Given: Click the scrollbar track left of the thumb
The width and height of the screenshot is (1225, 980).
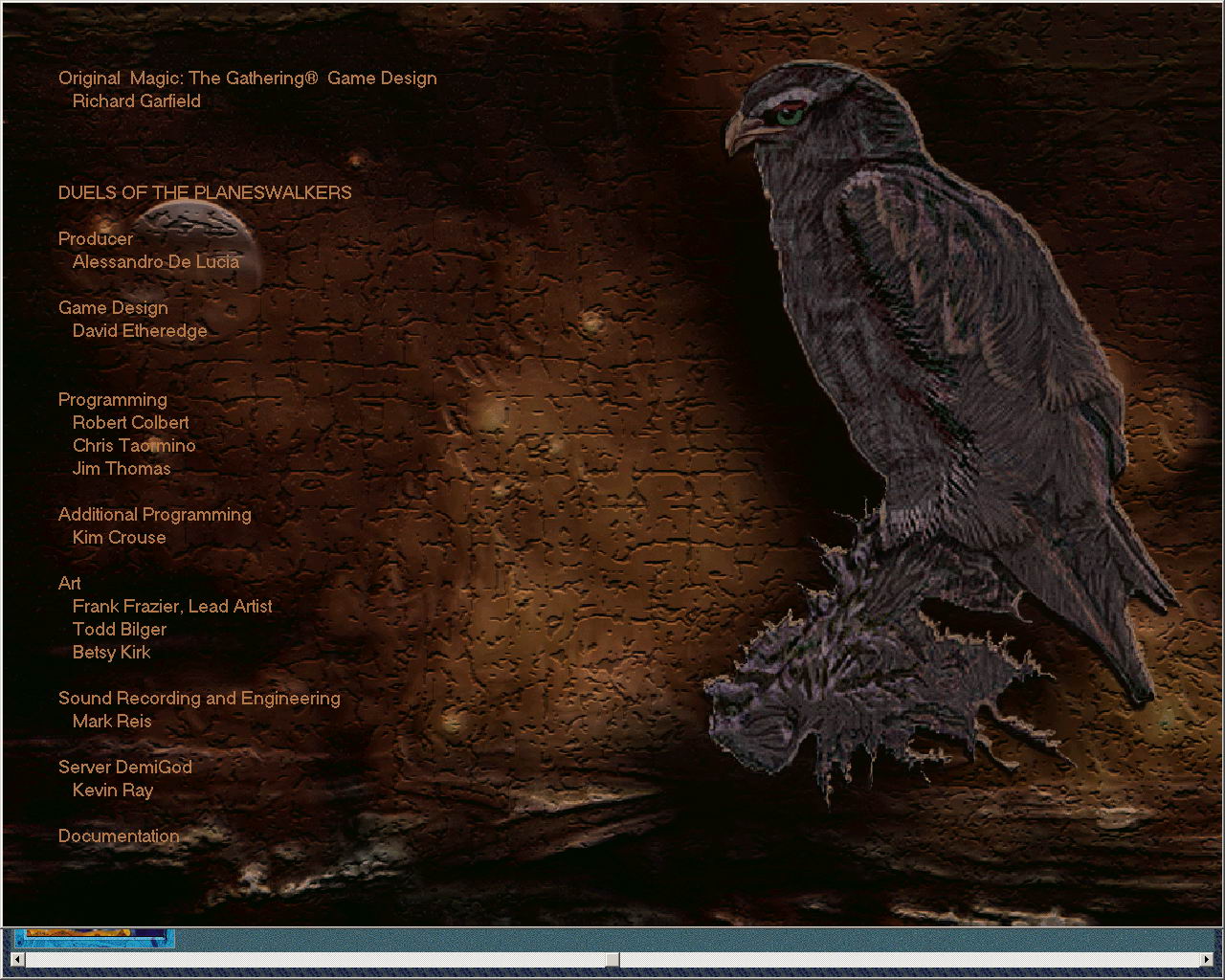Looking at the screenshot, I should click(x=316, y=959).
